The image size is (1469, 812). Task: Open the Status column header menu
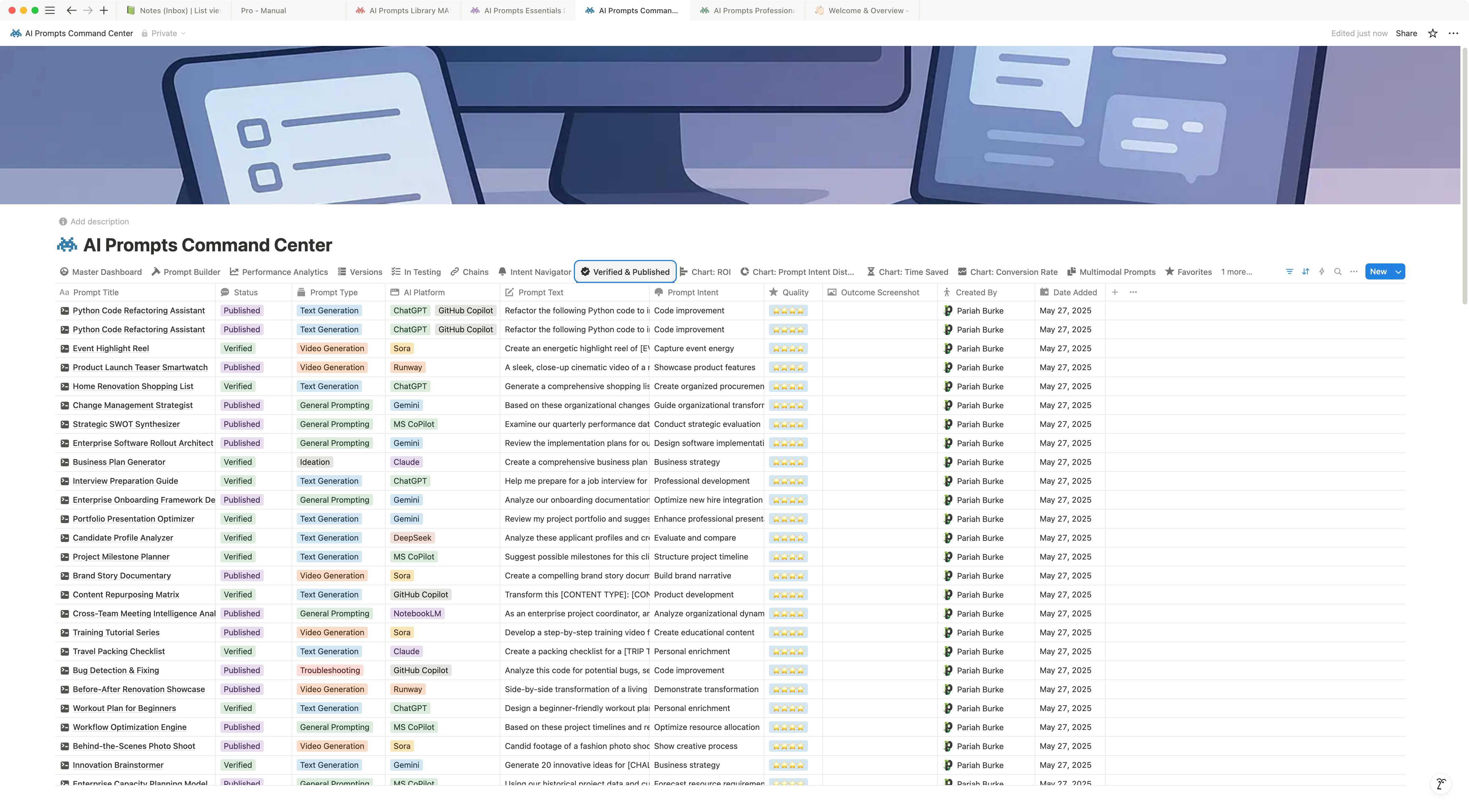click(253, 292)
